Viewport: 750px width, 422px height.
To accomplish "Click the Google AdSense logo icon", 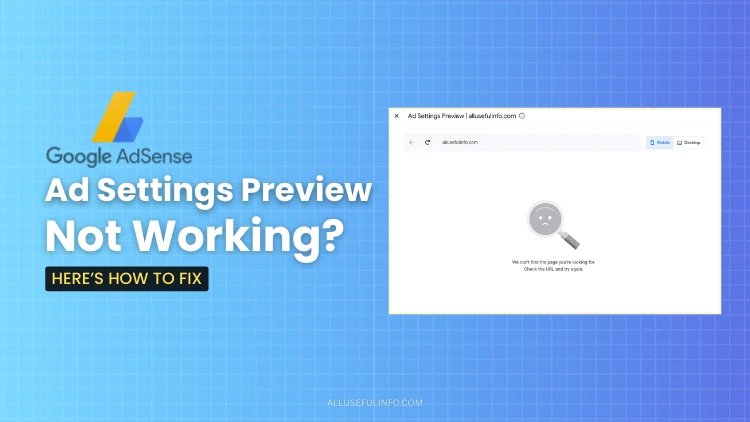I will tap(118, 117).
